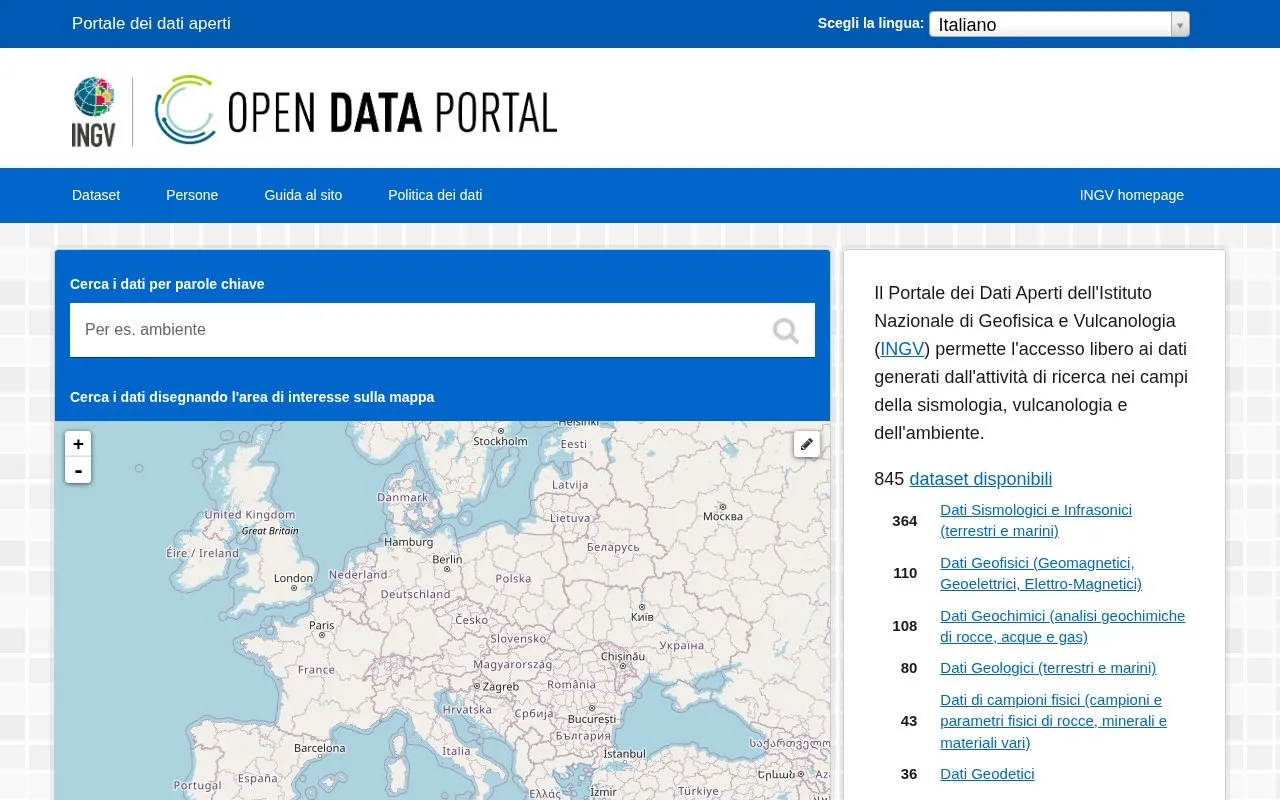Image resolution: width=1280 pixels, height=800 pixels.
Task: Zoom out on the map
Action: (x=78, y=470)
